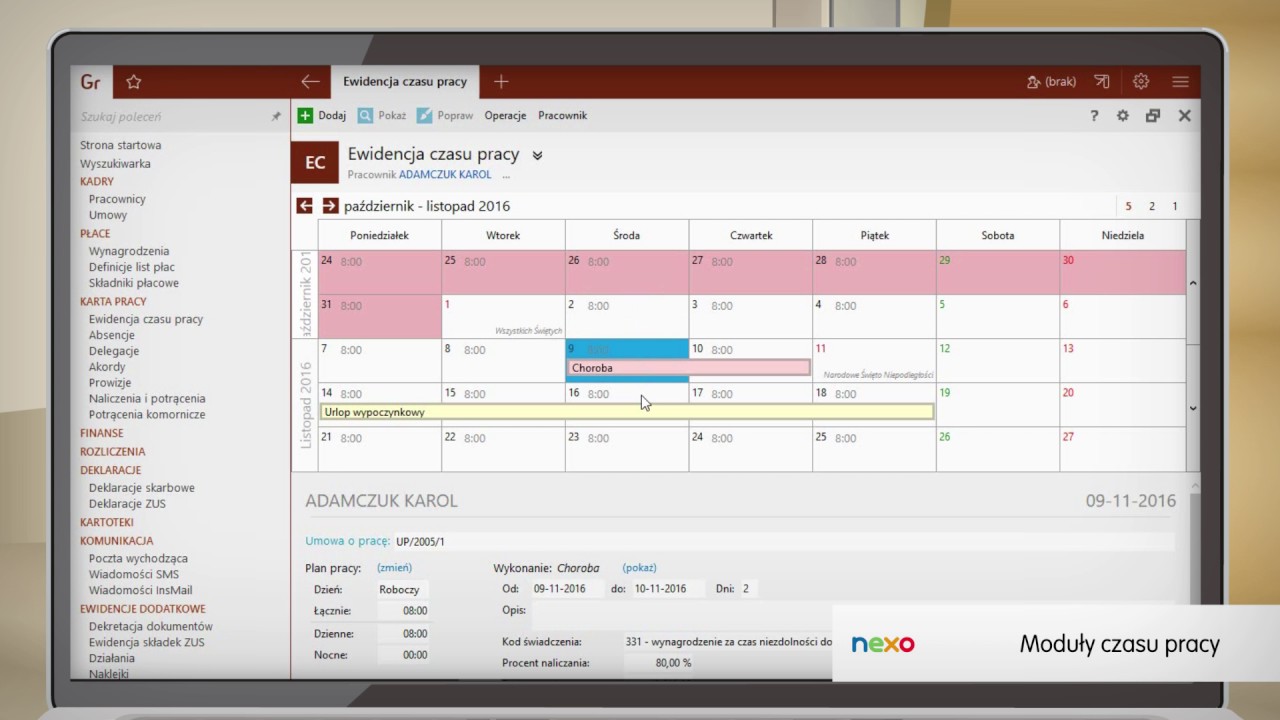Expand the KARTOTEKI section
This screenshot has height=720, width=1280.
(x=107, y=522)
